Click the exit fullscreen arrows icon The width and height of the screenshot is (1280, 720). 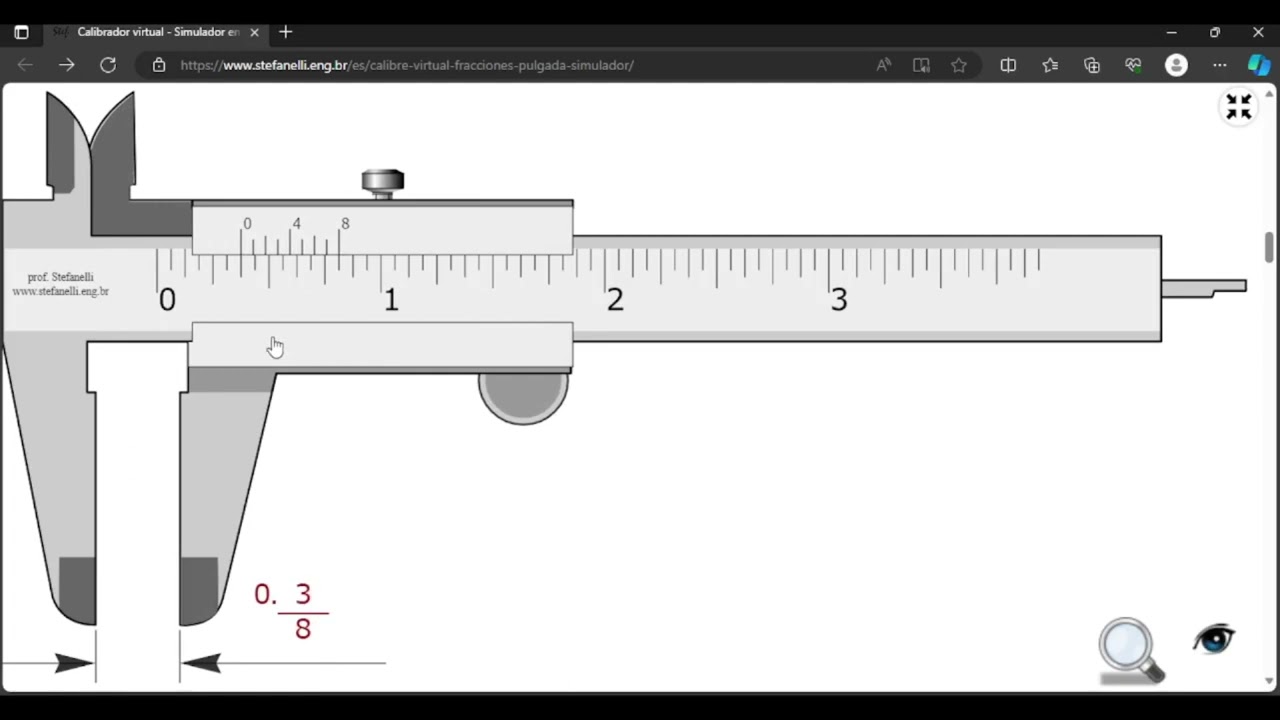pyautogui.click(x=1239, y=106)
